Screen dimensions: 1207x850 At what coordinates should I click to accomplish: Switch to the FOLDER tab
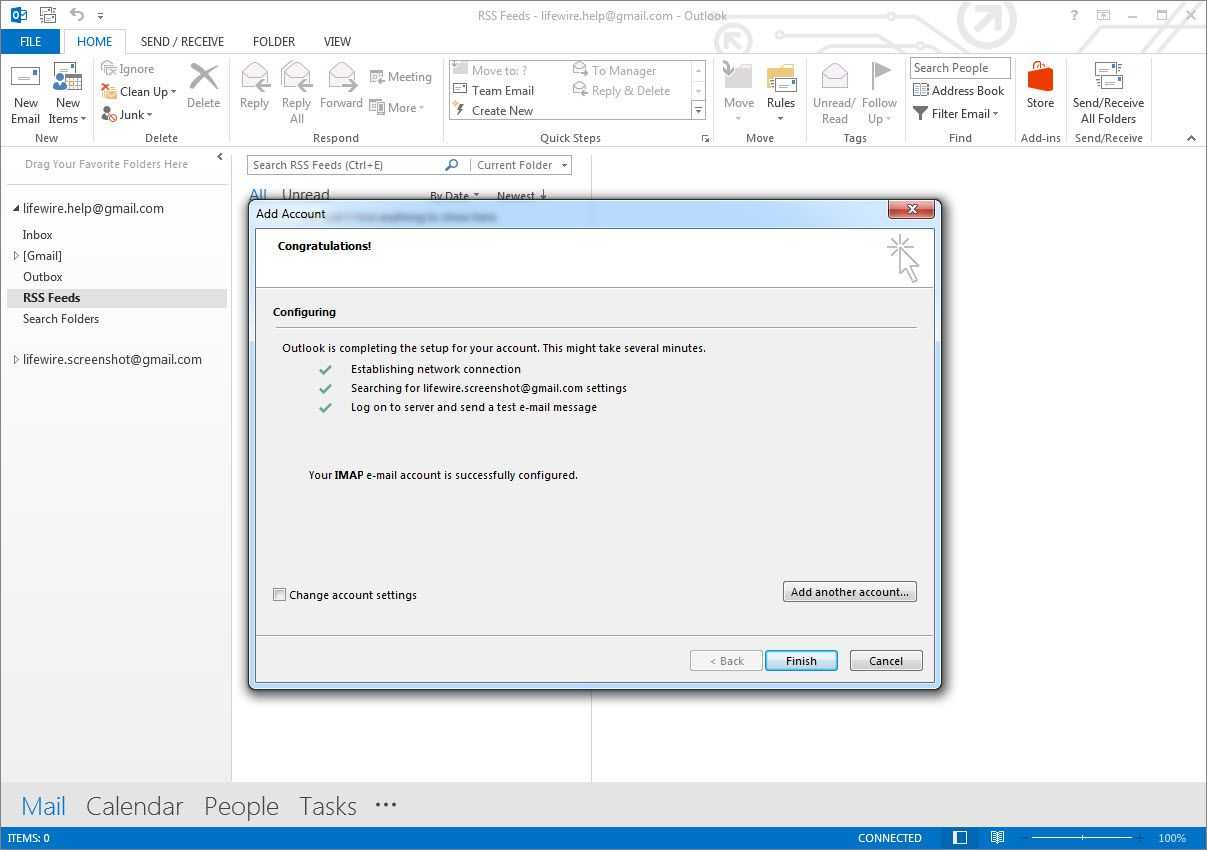pos(274,41)
